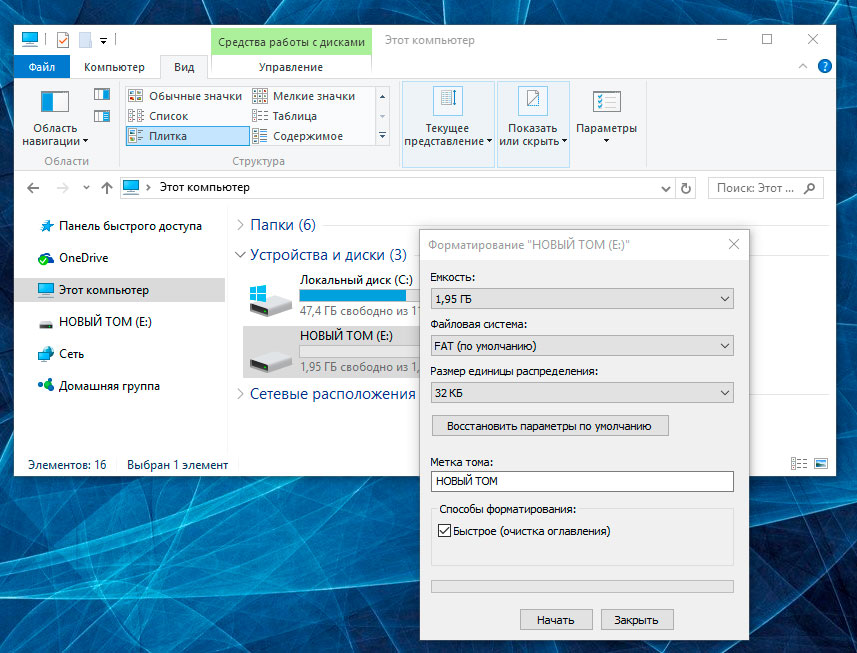
Task: Click the new folder icon in quick access toolbar
Action: (85, 40)
